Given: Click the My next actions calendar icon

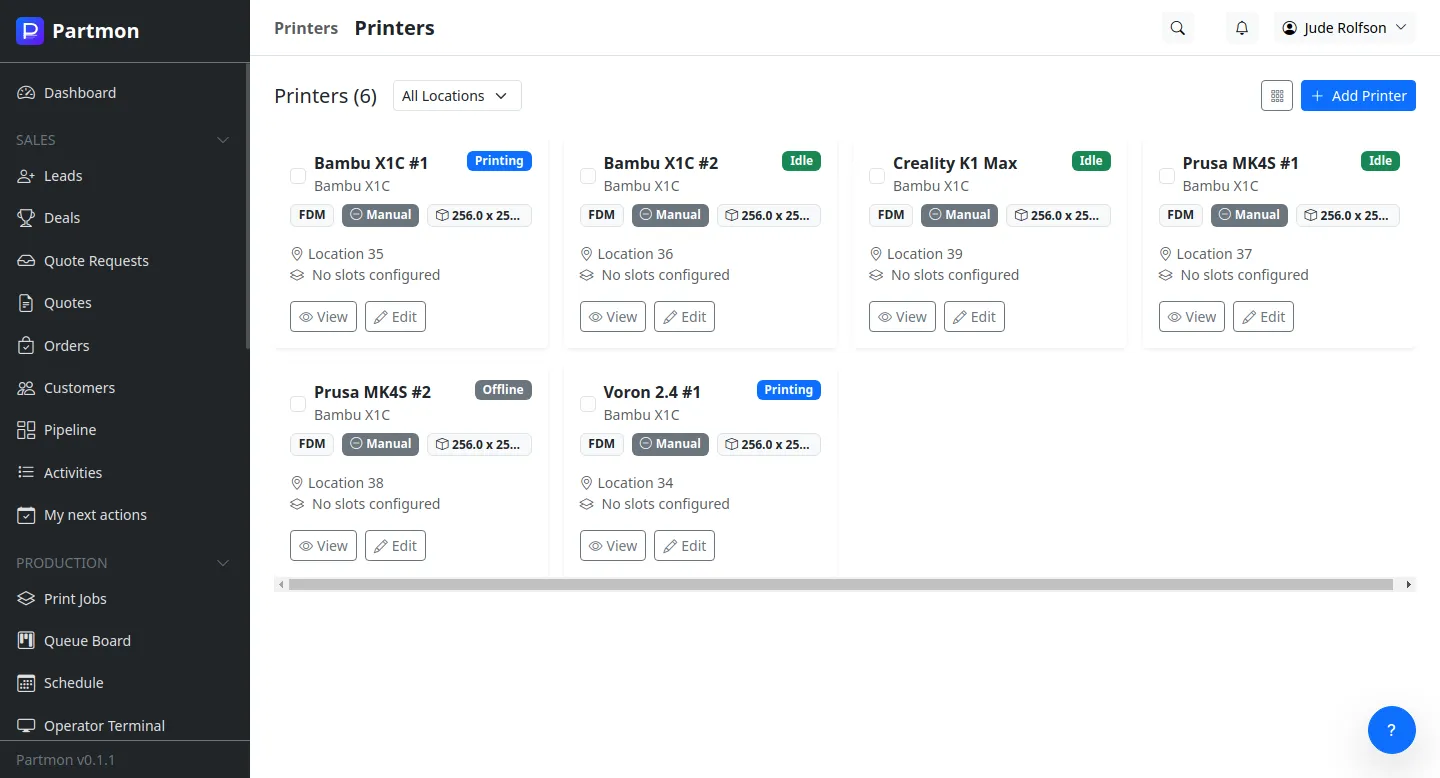Looking at the screenshot, I should click(x=26, y=515).
